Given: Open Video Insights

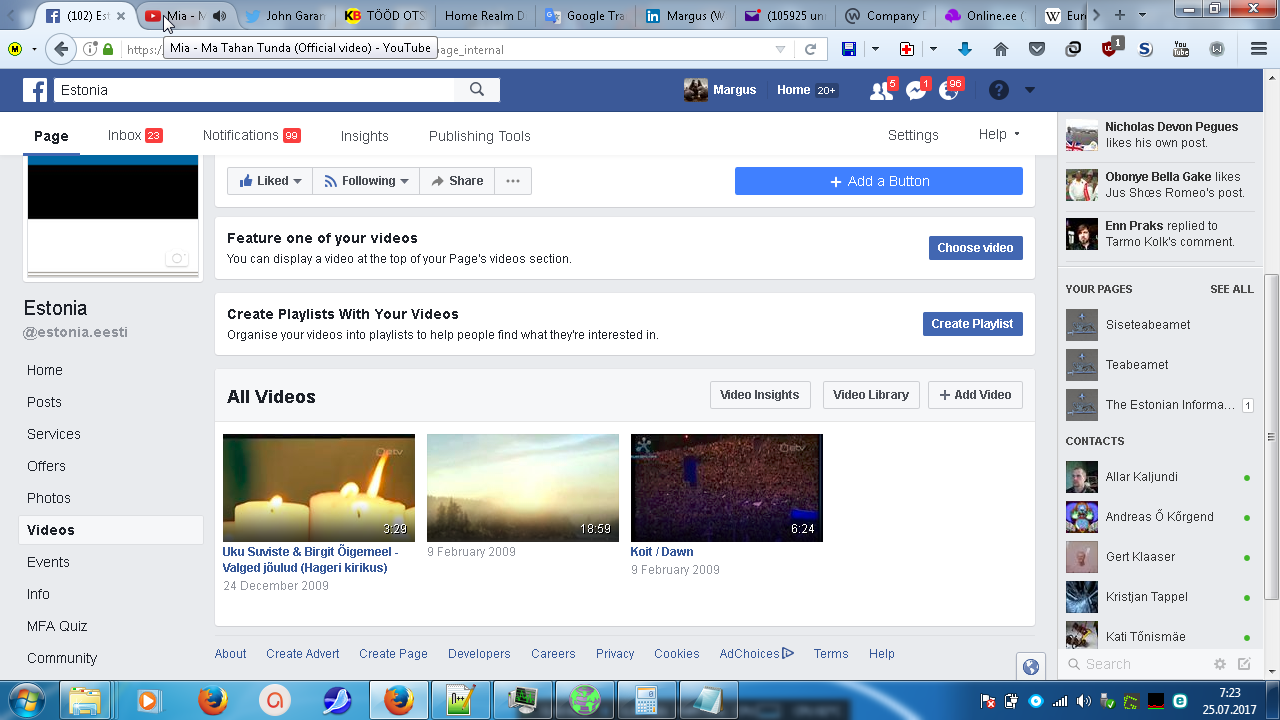Looking at the screenshot, I should pos(760,395).
